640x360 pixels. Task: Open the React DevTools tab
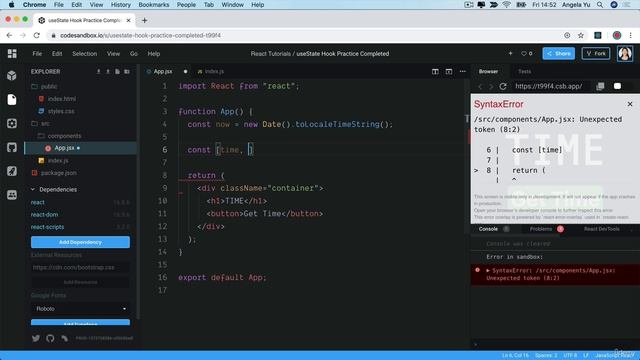tap(601, 229)
